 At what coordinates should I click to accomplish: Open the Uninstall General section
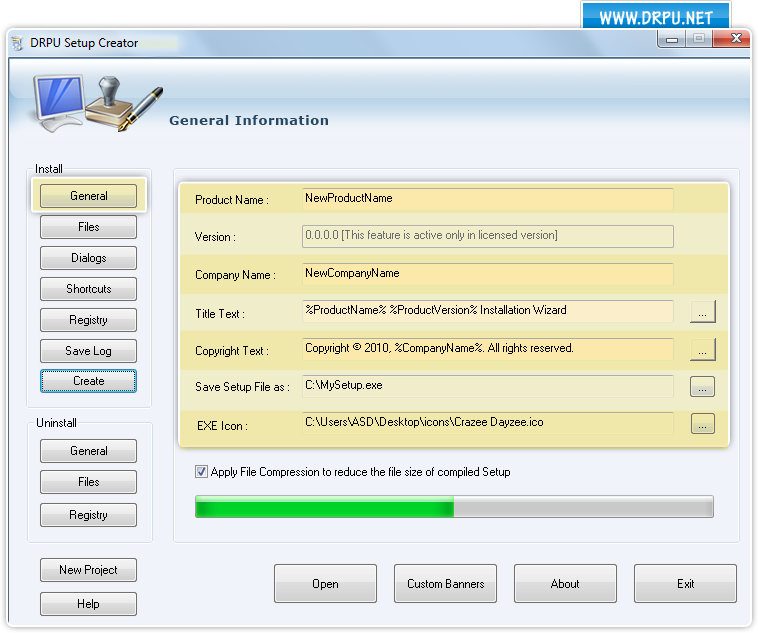pyautogui.click(x=88, y=451)
